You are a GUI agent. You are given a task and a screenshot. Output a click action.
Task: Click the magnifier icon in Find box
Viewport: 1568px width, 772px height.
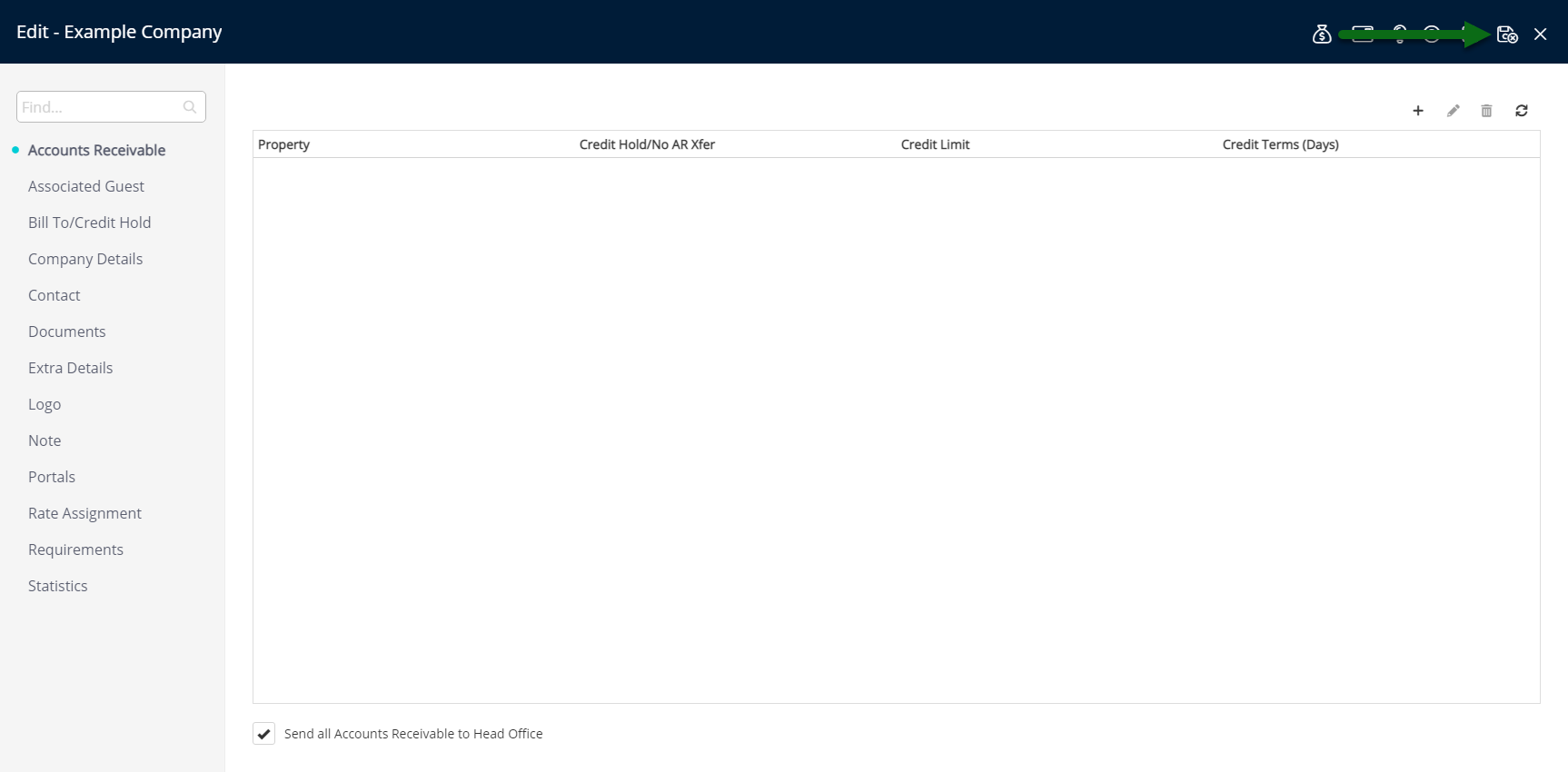(189, 107)
